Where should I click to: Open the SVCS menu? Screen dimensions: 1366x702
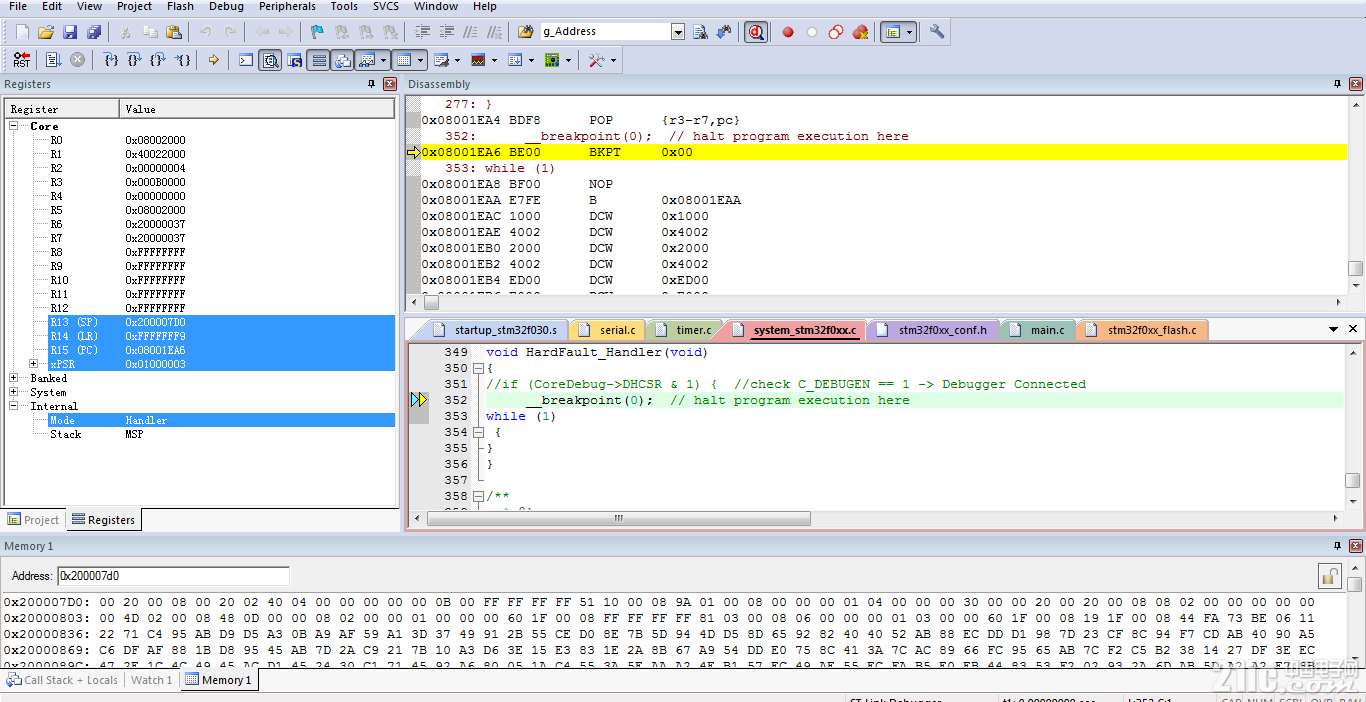tap(386, 7)
